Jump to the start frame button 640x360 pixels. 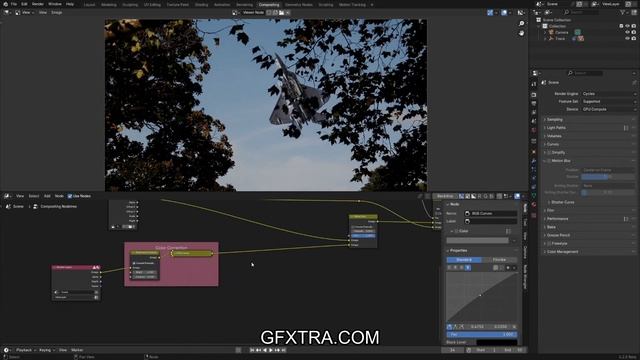click(x=252, y=350)
